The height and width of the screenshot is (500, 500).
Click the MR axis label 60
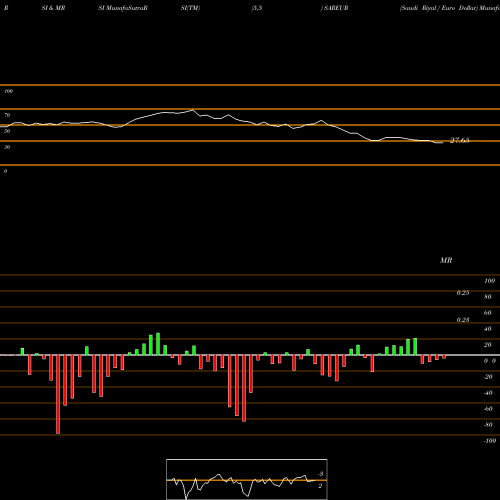coord(488,313)
